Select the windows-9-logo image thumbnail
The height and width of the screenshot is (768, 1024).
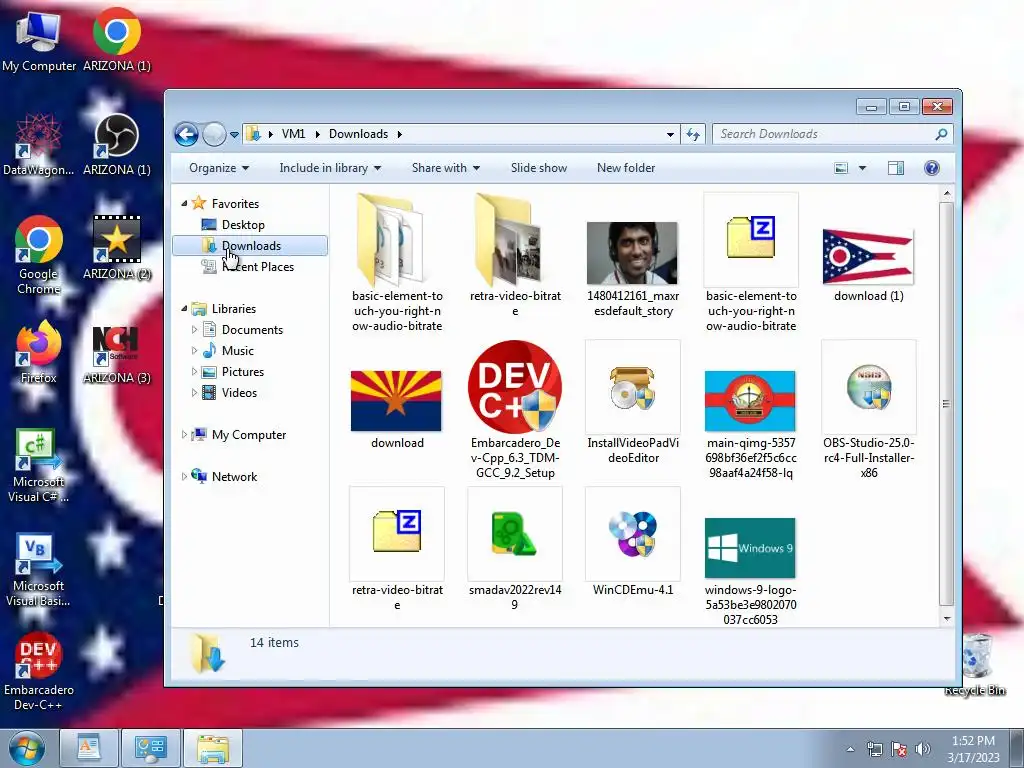[751, 569]
